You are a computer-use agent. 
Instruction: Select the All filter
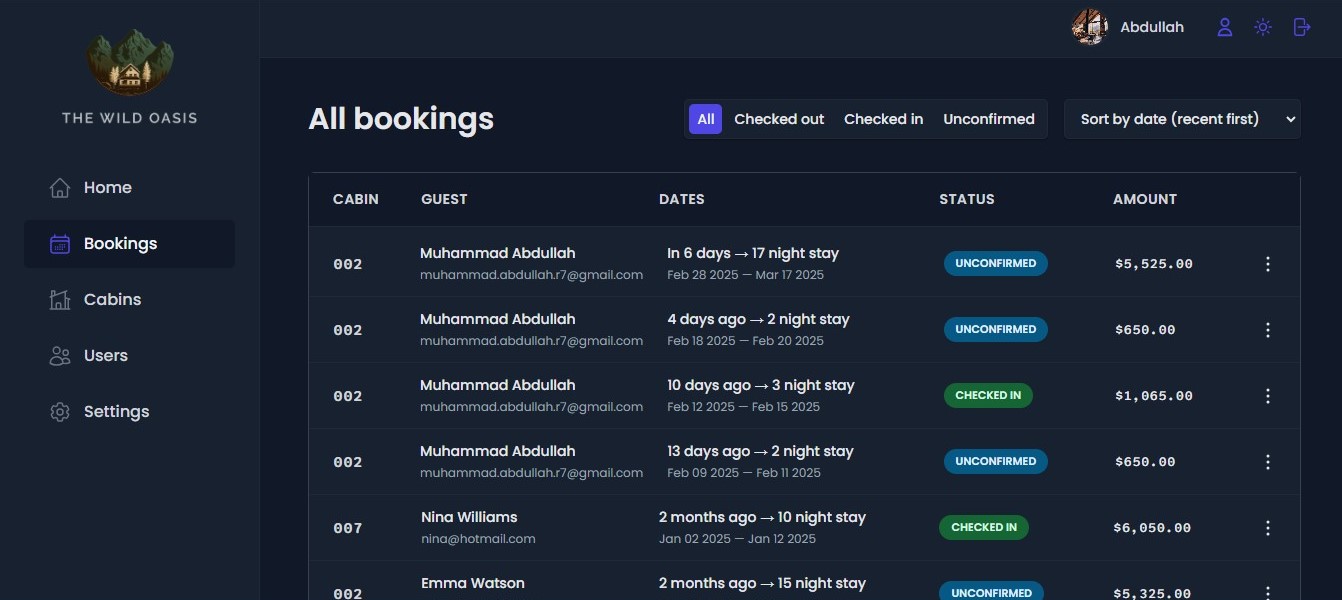(x=705, y=119)
